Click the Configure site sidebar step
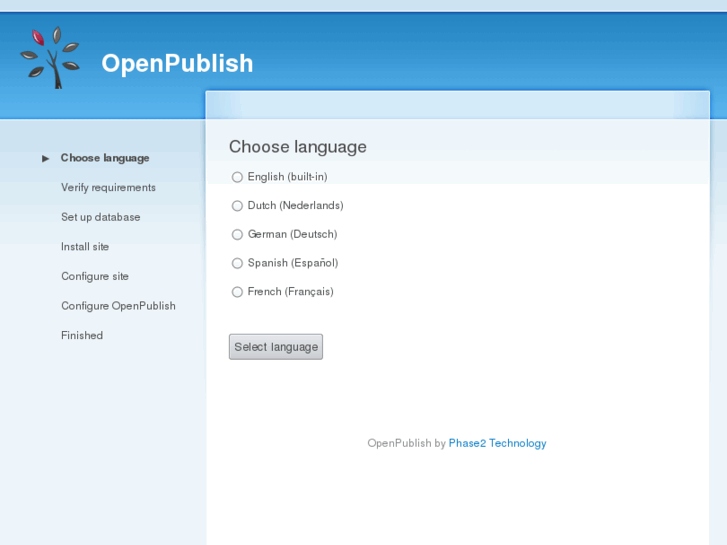727x545 pixels. (x=95, y=276)
